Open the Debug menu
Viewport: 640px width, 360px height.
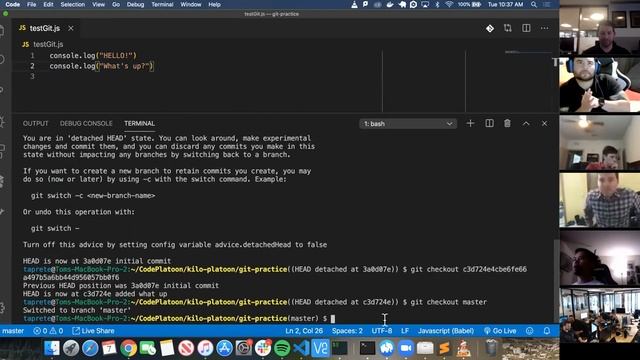point(135,4)
